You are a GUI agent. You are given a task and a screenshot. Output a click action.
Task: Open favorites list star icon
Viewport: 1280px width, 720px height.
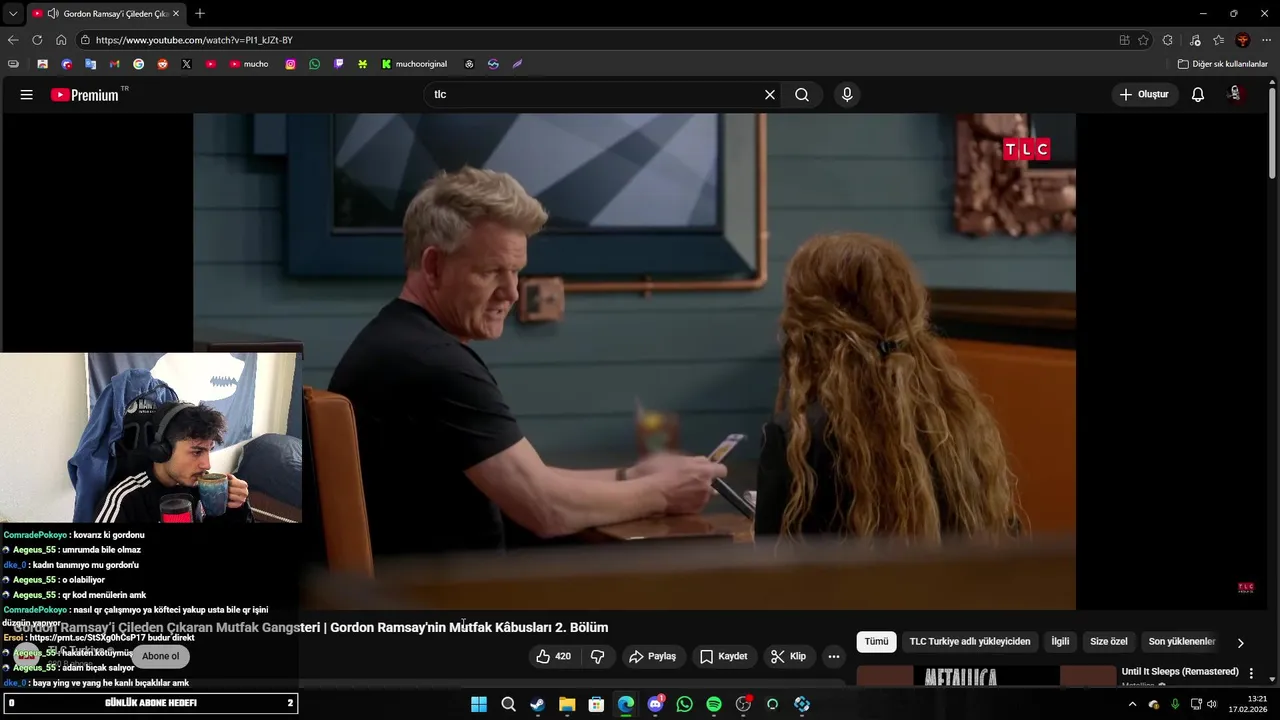(1219, 40)
